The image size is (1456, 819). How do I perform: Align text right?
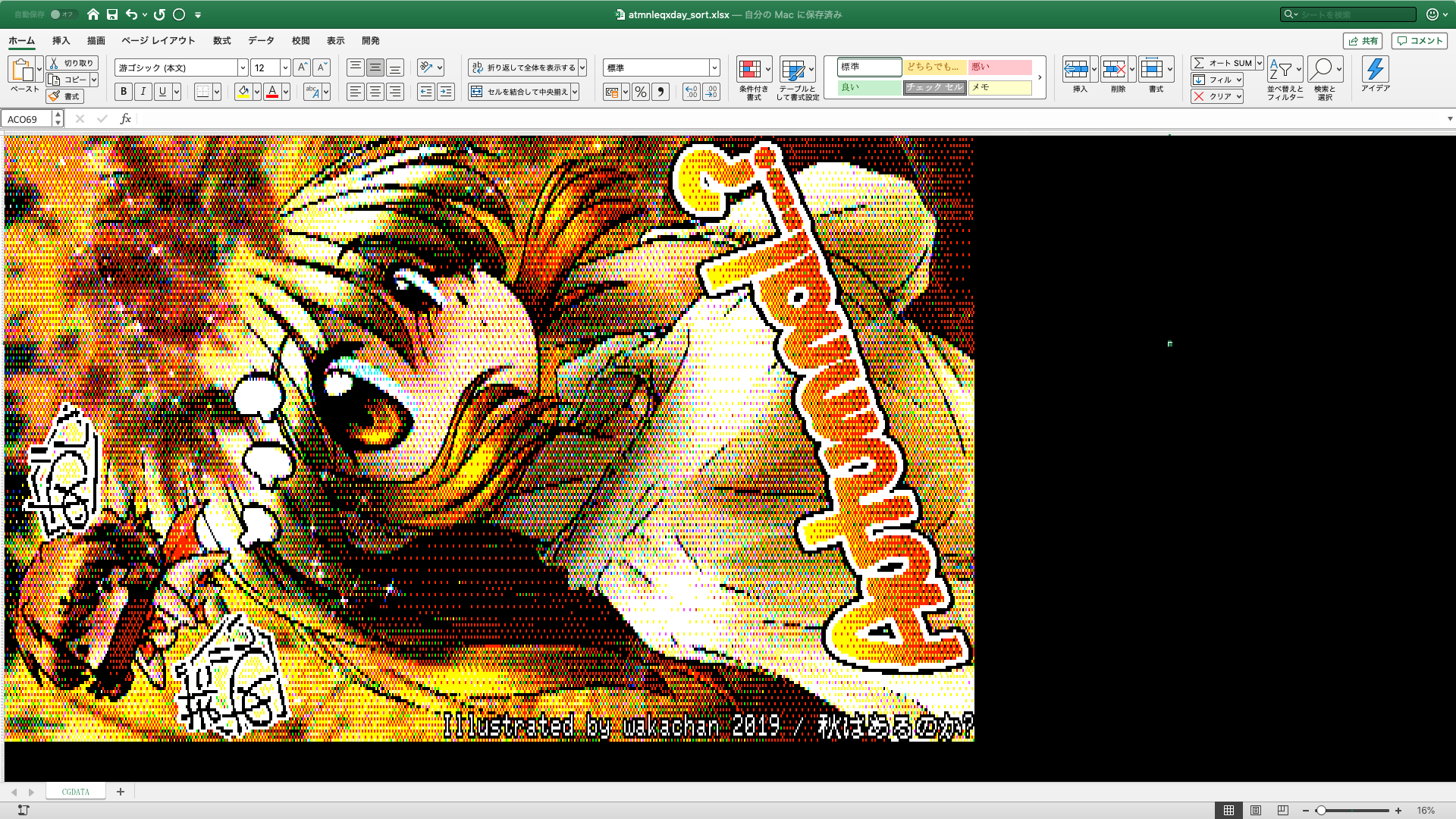click(395, 92)
